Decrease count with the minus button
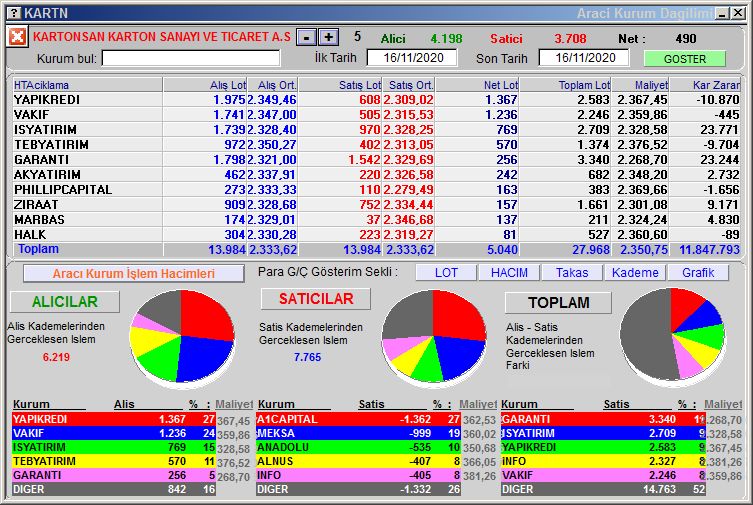Viewport: 753px width, 505px height. point(306,37)
